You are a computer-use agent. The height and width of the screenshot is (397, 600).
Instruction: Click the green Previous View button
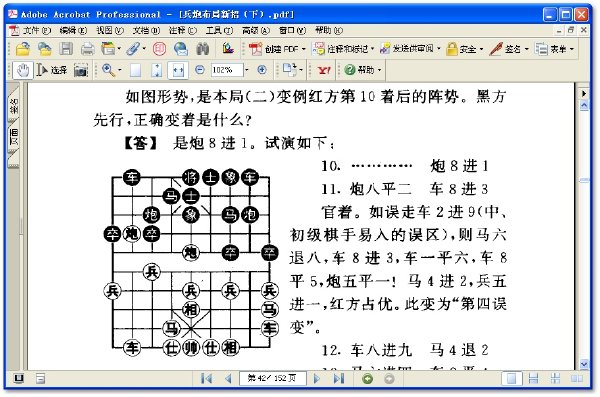(x=367, y=379)
